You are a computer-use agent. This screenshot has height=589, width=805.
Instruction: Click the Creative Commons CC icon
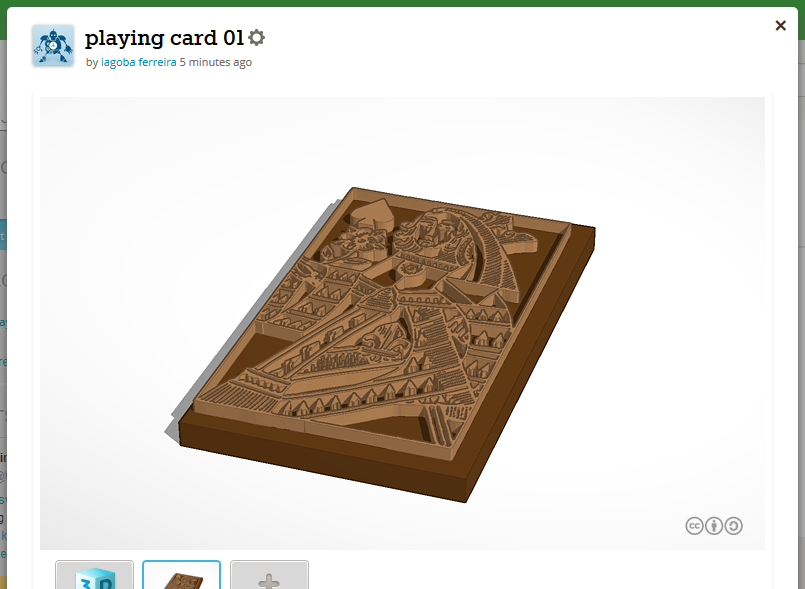pyautogui.click(x=694, y=526)
